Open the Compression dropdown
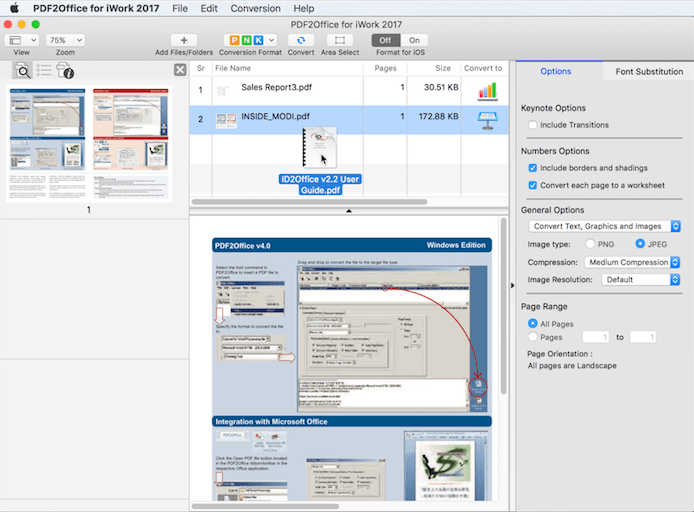 pos(632,262)
